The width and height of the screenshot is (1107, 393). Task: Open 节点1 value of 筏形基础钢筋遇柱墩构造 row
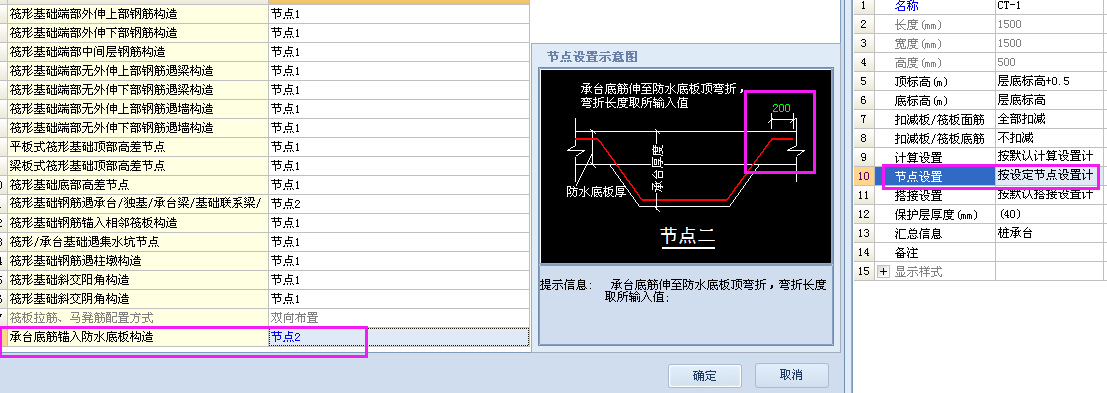click(x=399, y=261)
